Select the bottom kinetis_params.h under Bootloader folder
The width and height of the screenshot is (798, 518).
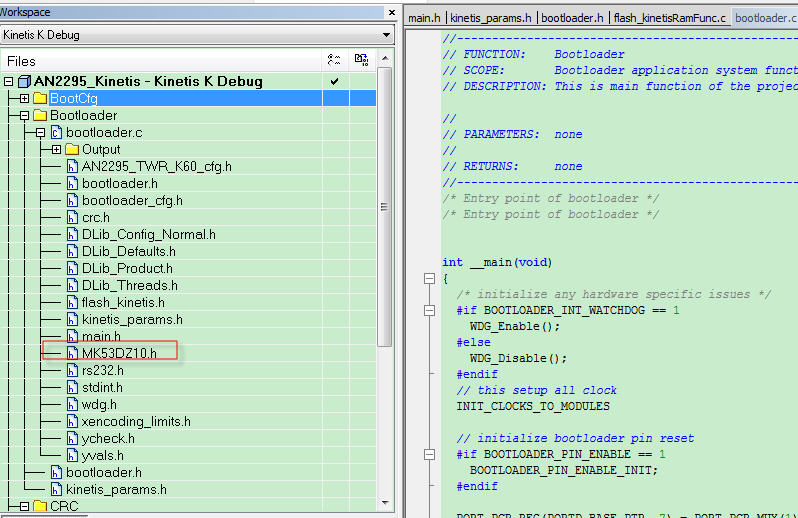(x=117, y=490)
